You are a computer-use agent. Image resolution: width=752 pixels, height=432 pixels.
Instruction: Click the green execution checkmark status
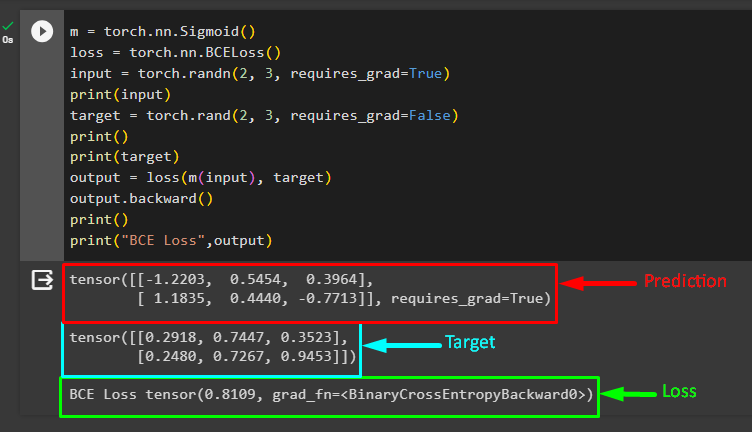tap(8, 26)
